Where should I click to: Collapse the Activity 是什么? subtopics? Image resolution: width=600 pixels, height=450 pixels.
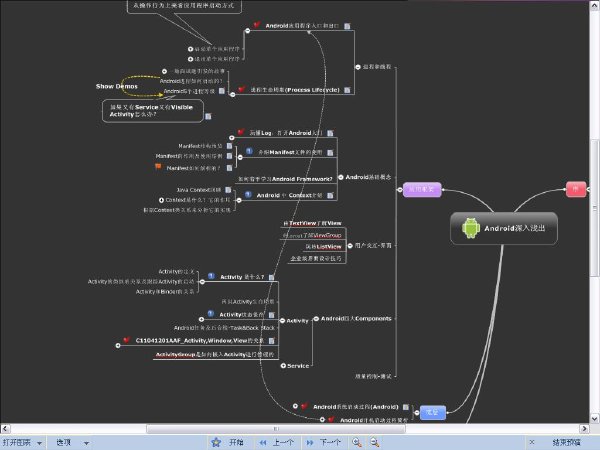(202, 282)
